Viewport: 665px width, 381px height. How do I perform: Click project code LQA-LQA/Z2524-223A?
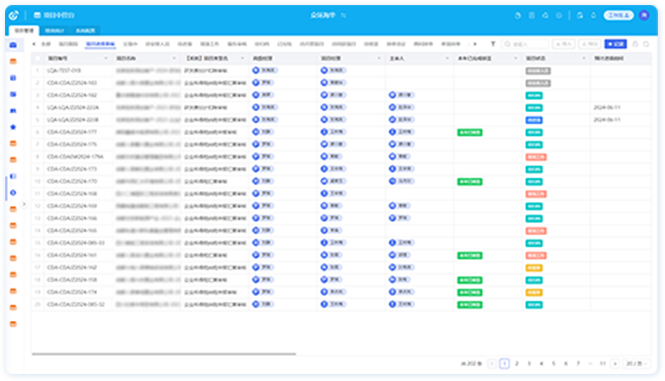(73, 107)
